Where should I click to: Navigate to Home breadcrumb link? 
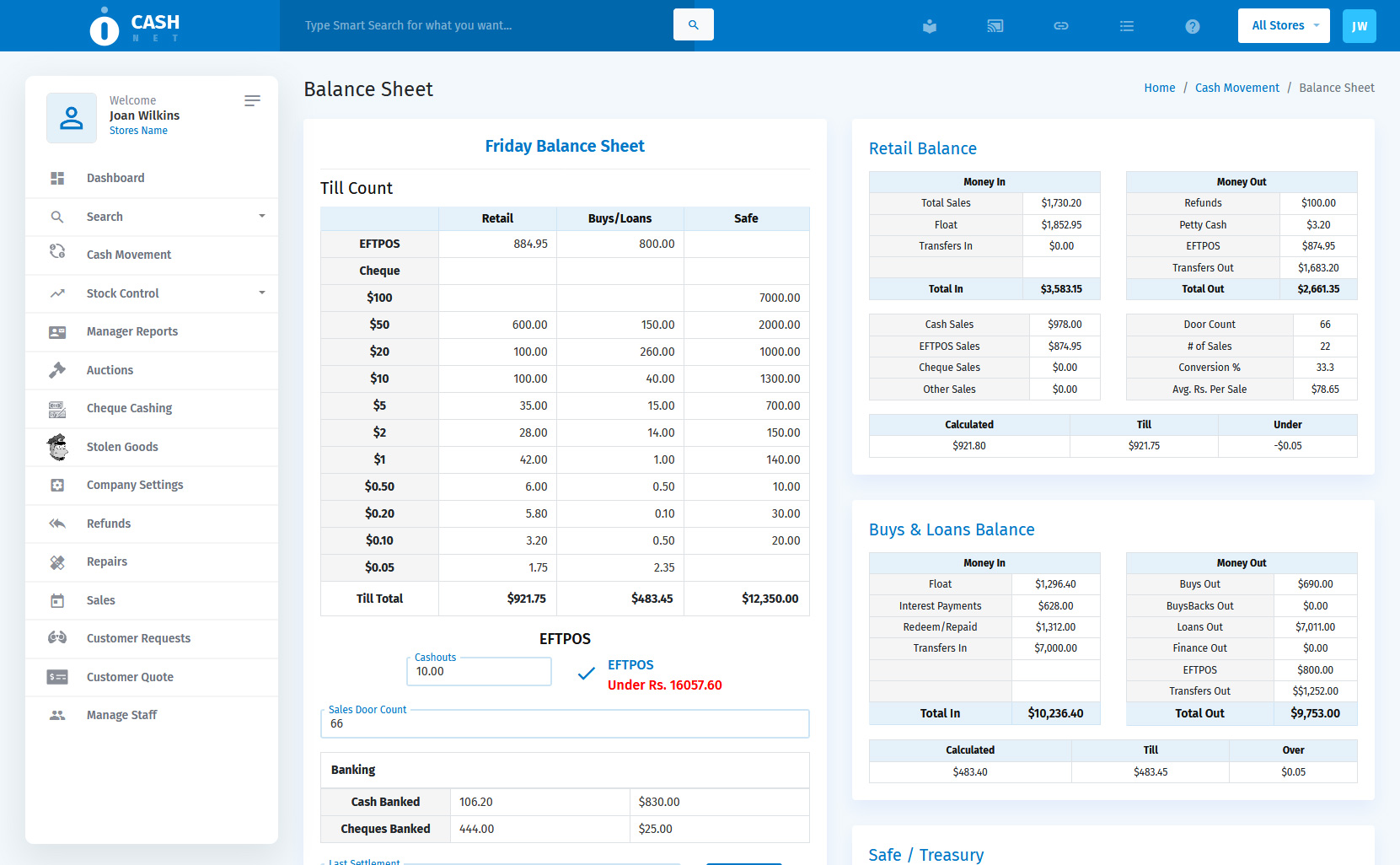click(1159, 88)
